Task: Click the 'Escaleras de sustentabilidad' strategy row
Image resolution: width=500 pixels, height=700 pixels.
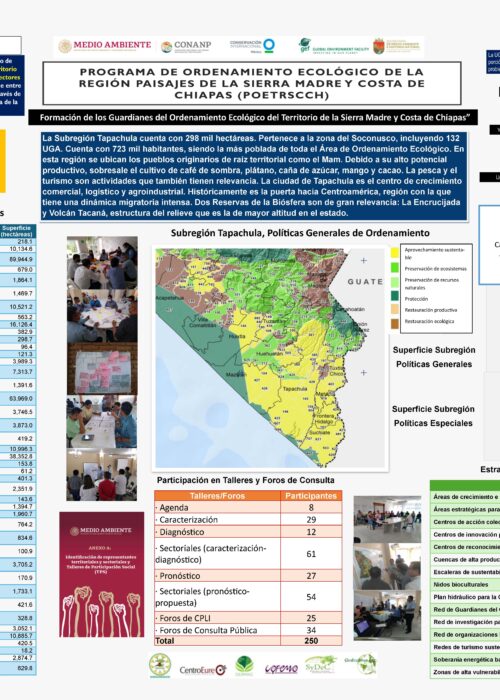Action: (465, 572)
